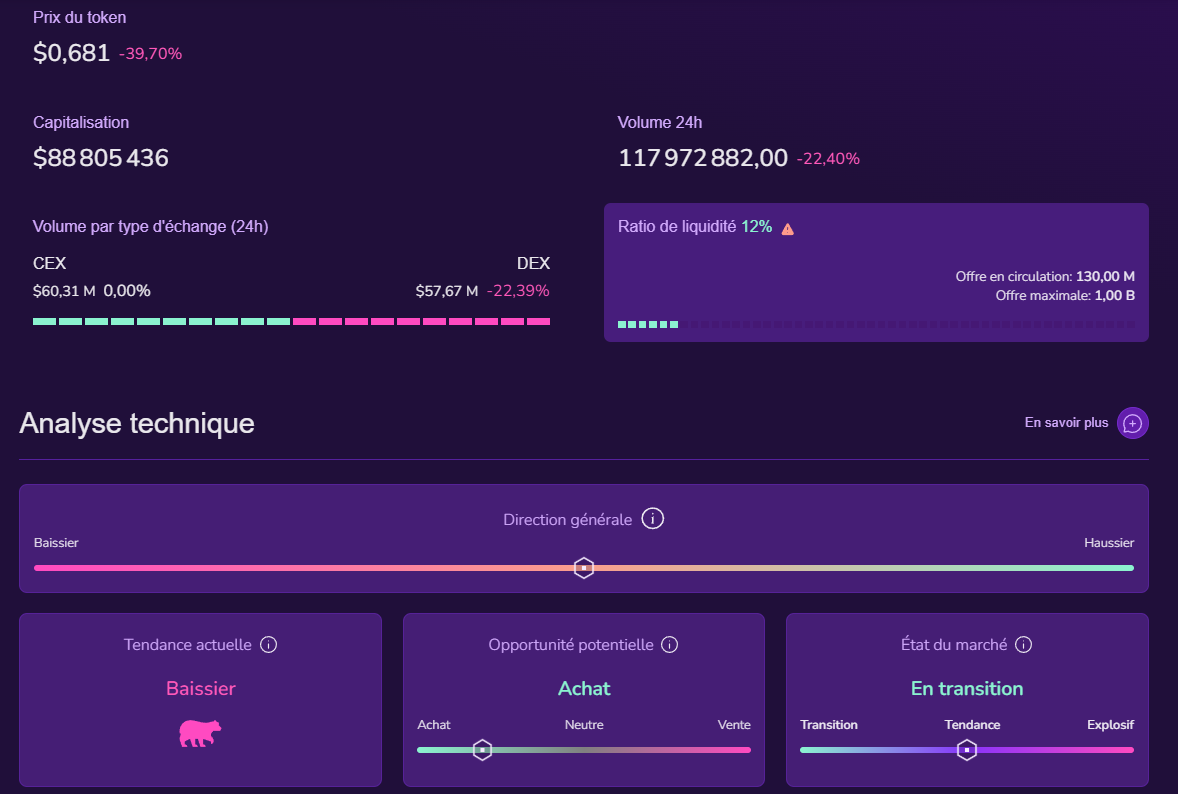The width and height of the screenshot is (1178, 794).
Task: Click the Capitalisation value $88 805 436
Action: pyautogui.click(x=101, y=157)
